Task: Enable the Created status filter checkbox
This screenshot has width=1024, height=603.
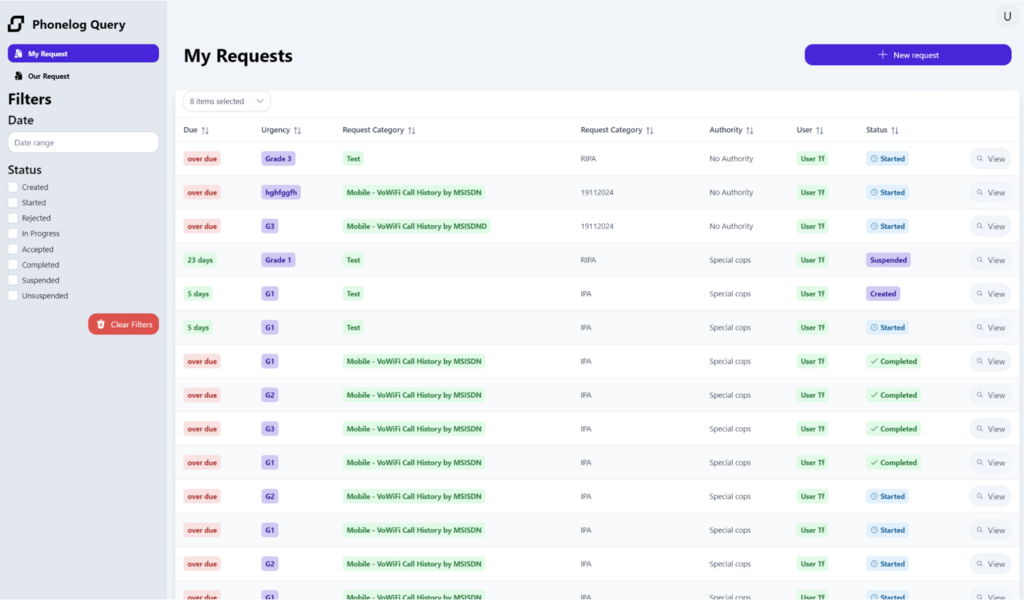Action: (x=13, y=187)
